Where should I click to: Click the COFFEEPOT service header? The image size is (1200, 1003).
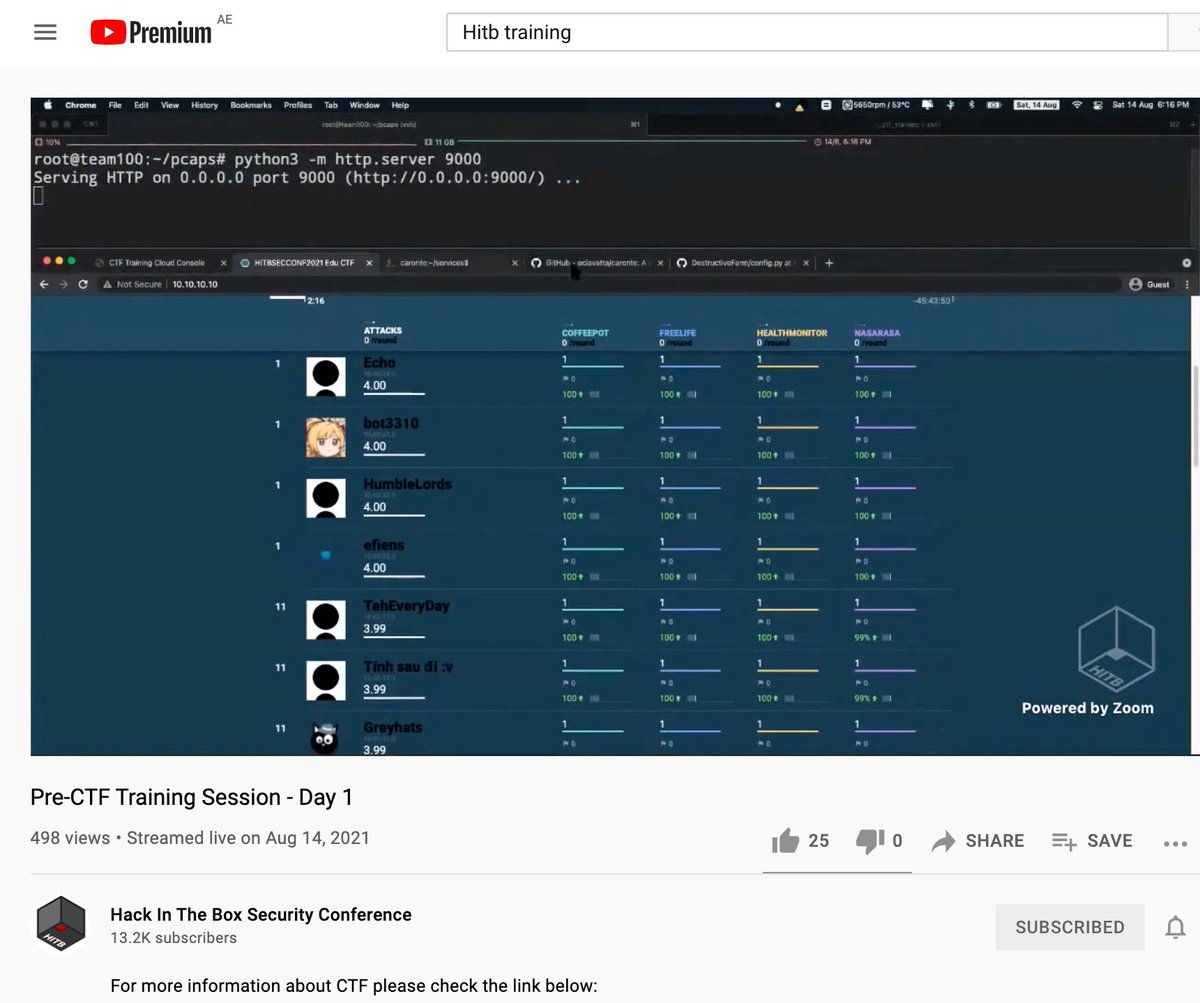pos(585,333)
